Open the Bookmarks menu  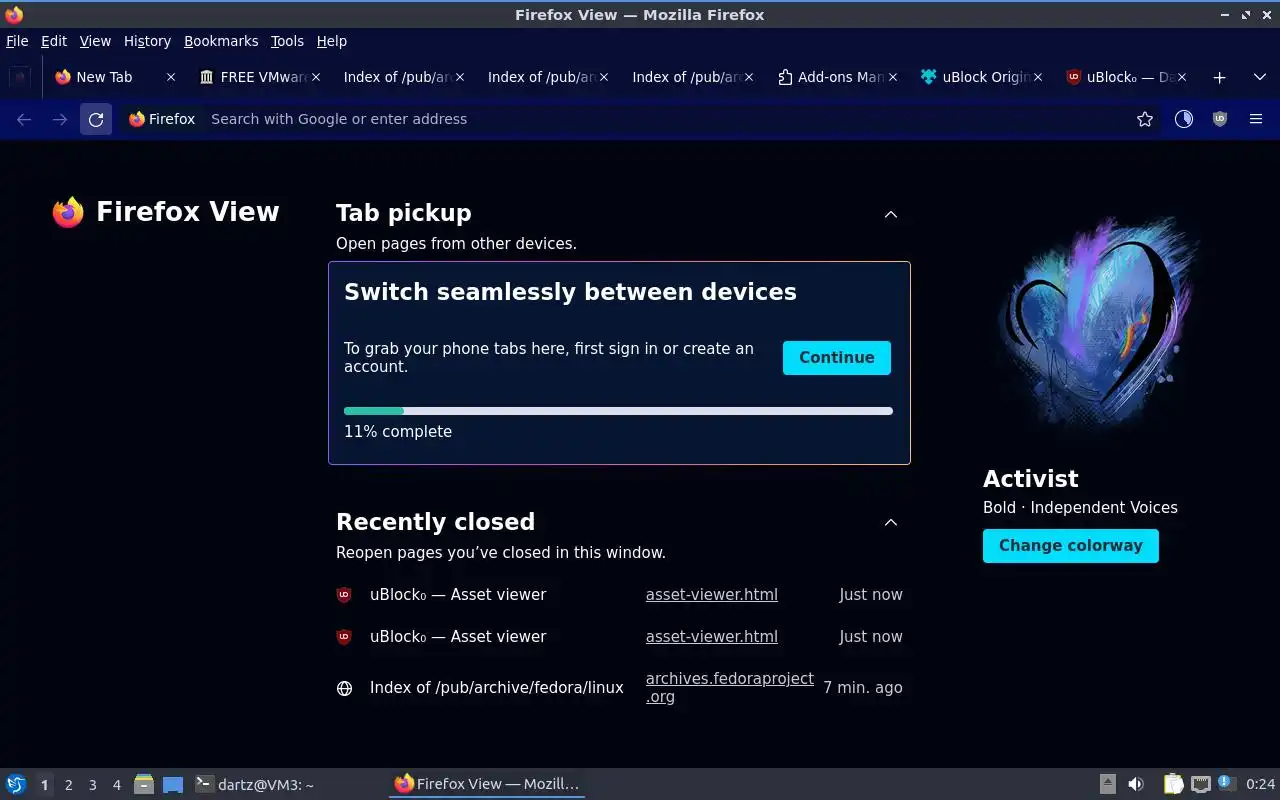pos(221,41)
